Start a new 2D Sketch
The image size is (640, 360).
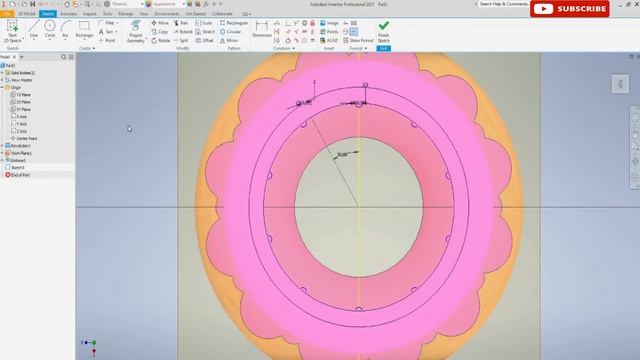(x=12, y=31)
